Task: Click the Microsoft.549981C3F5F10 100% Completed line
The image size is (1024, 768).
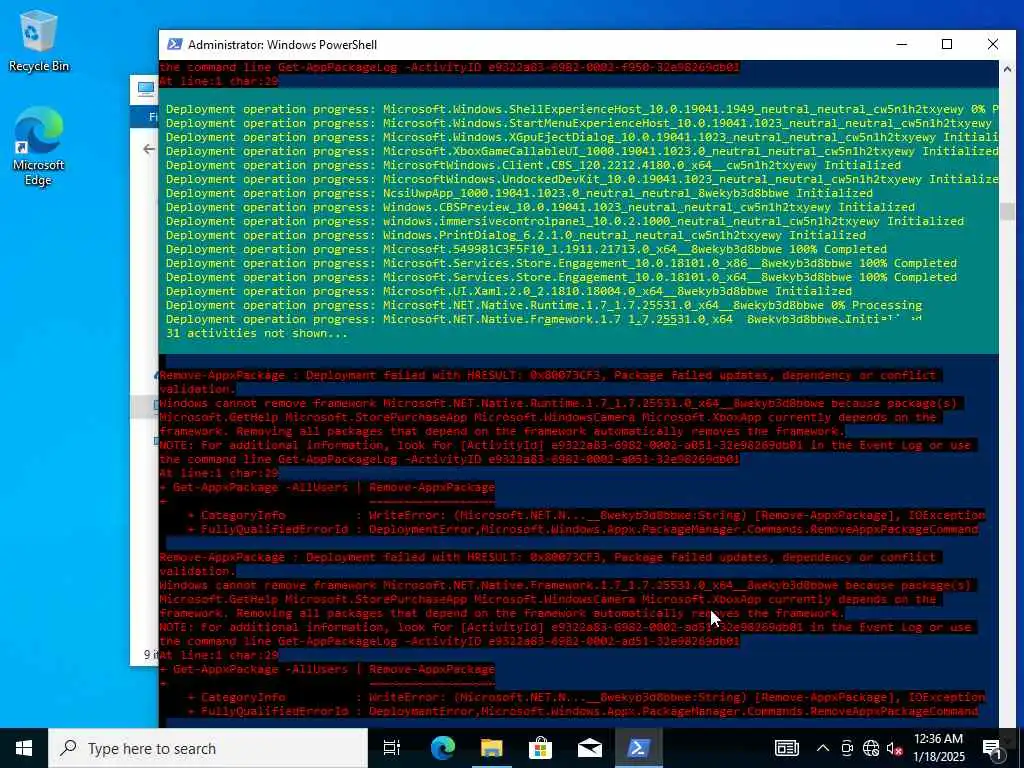Action: [x=526, y=249]
